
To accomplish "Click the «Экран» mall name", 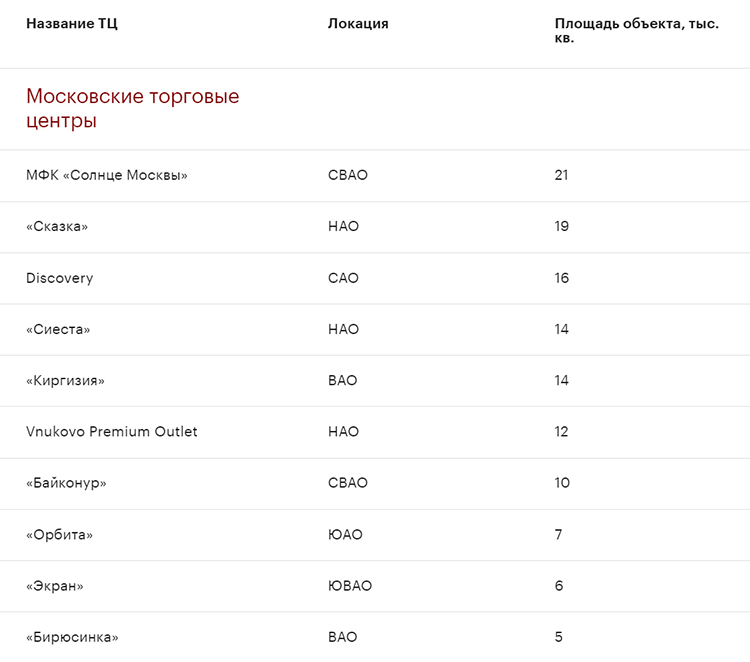I will [55, 586].
